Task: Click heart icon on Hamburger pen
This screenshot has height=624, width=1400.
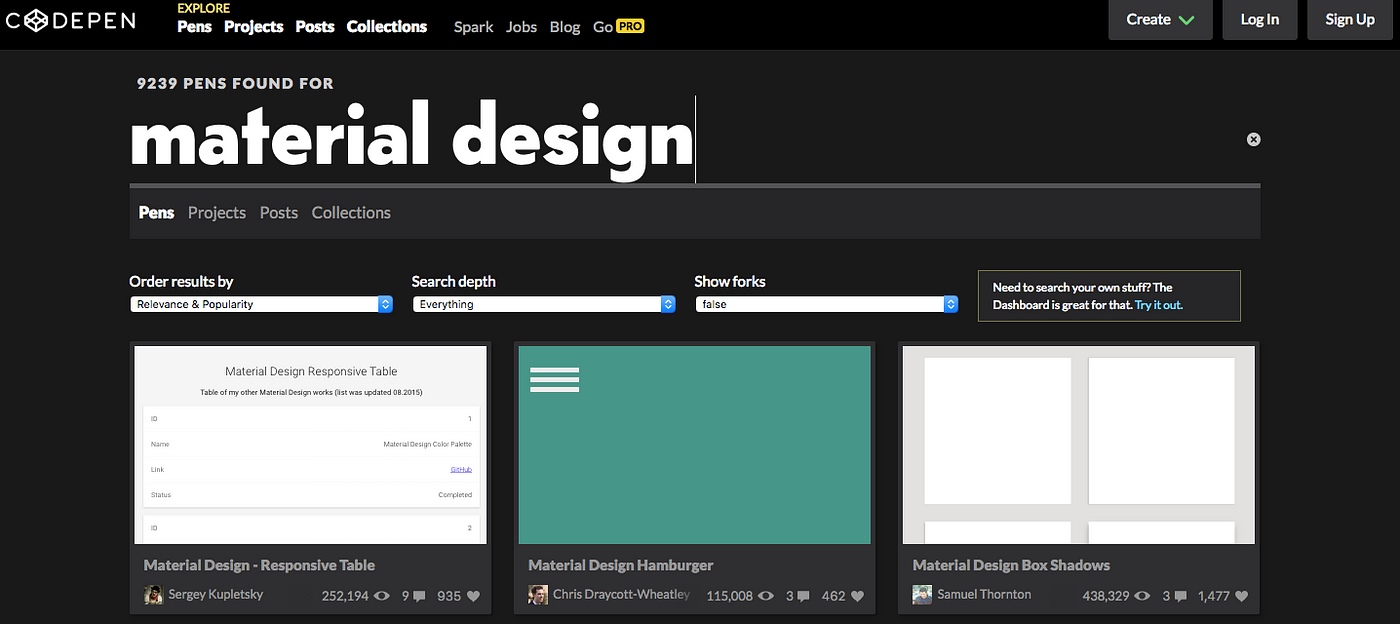Action: point(857,596)
